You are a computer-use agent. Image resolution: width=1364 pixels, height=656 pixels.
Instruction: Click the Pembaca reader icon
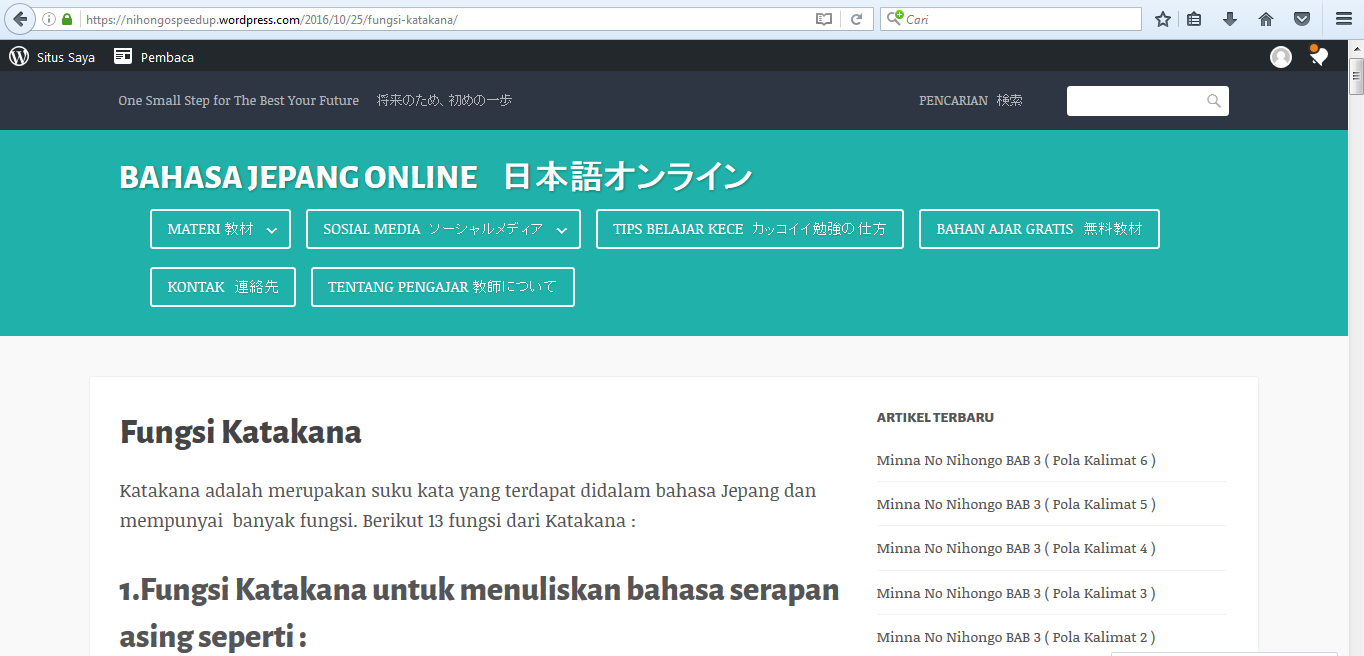click(x=123, y=56)
